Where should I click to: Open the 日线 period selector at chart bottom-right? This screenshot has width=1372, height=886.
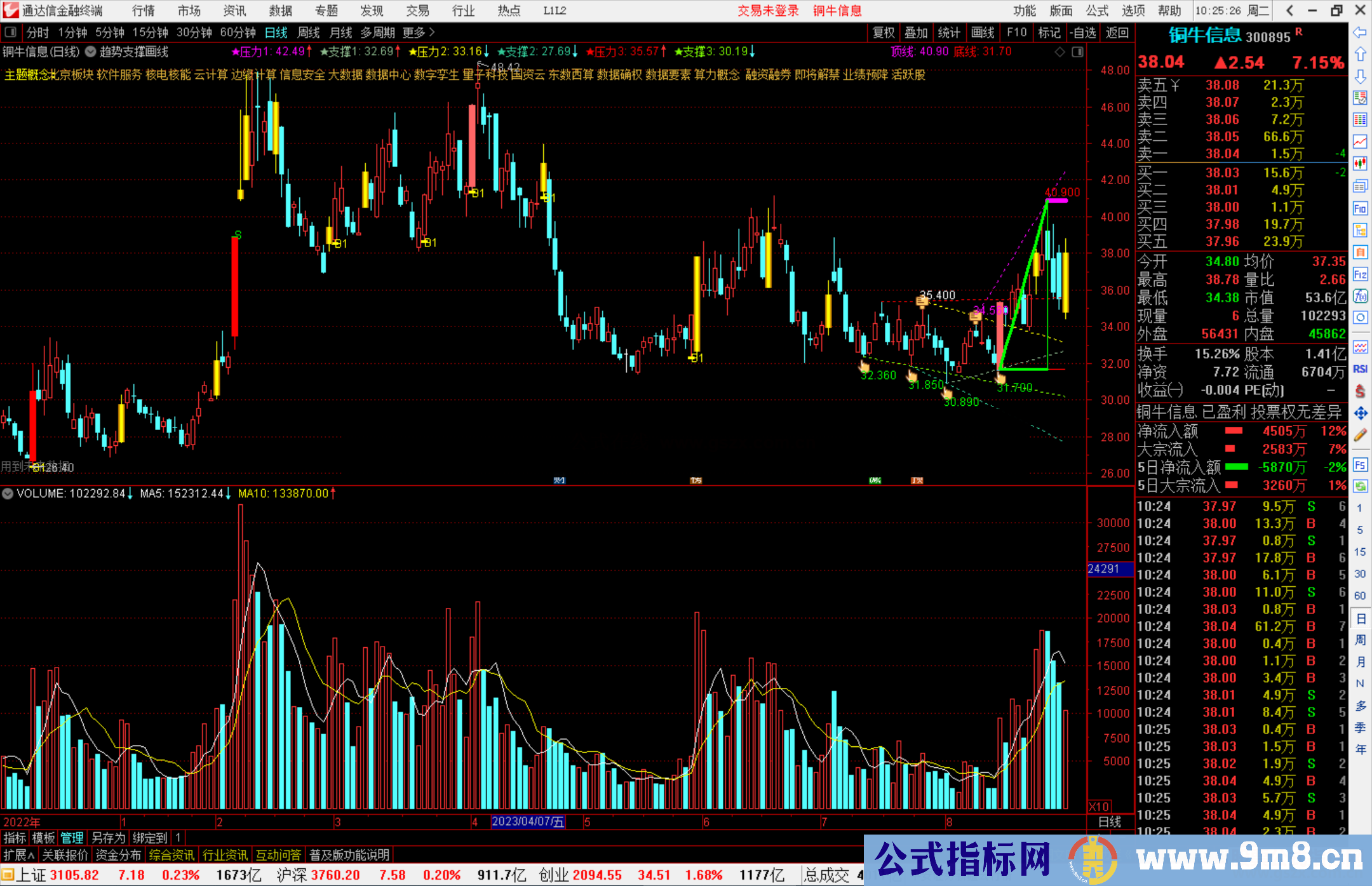click(1110, 822)
